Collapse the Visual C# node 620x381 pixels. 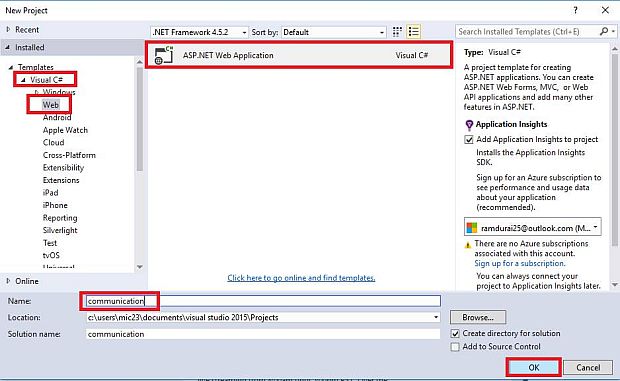pyautogui.click(x=23, y=80)
